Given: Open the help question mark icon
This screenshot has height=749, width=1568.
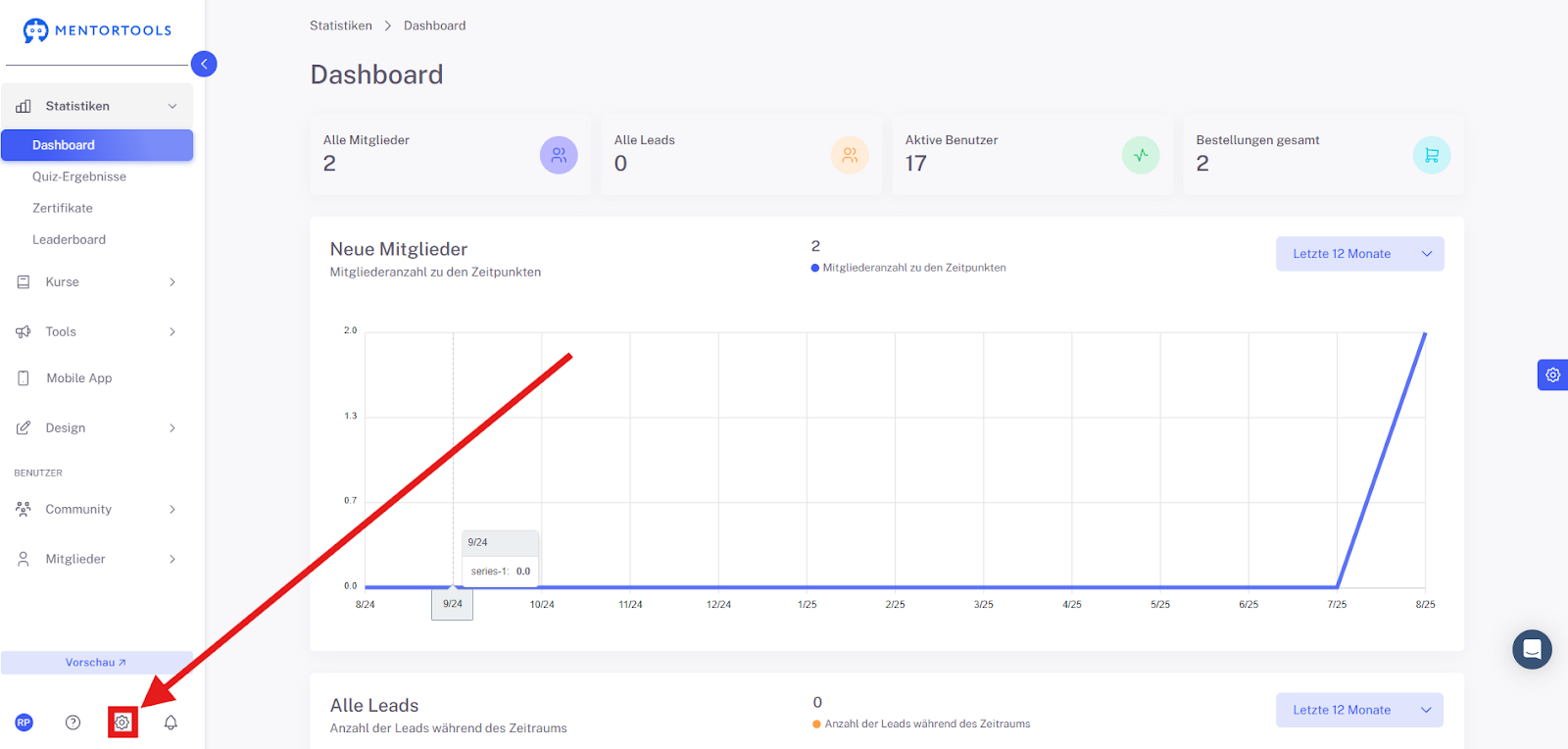Looking at the screenshot, I should pyautogui.click(x=73, y=723).
